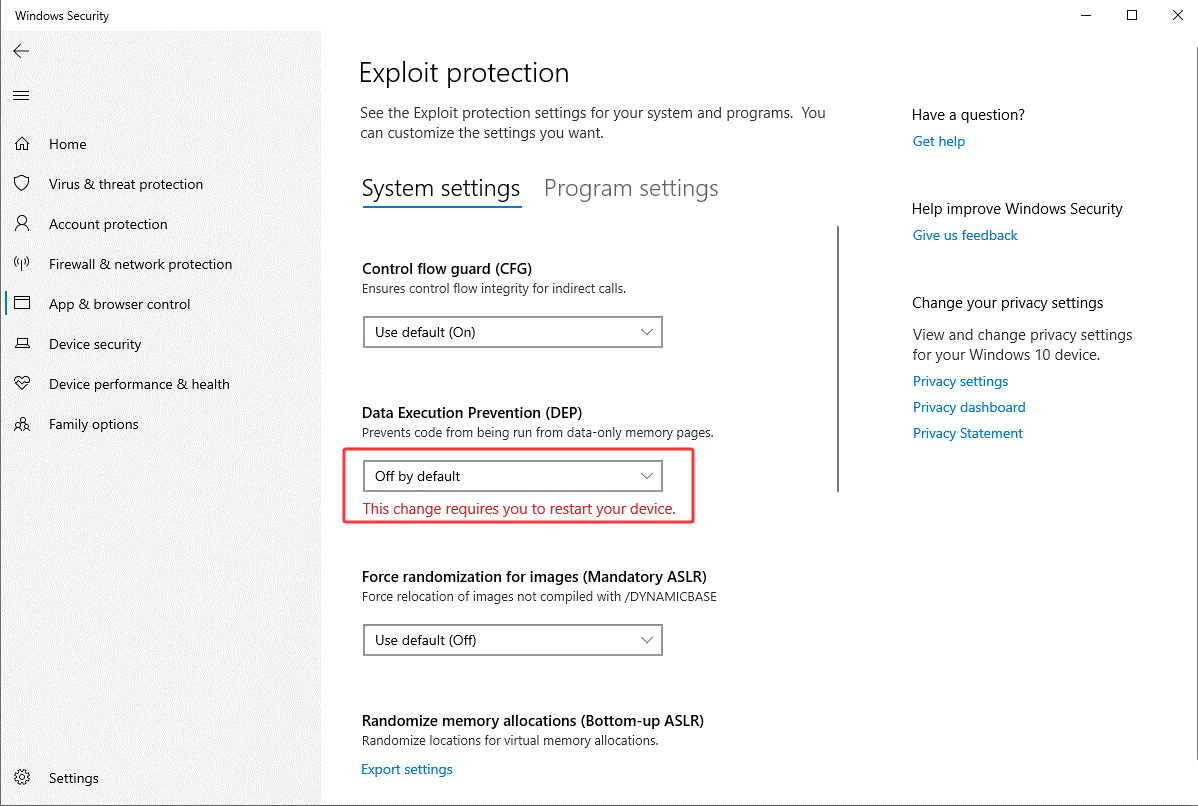Open Settings gear icon in sidebar

(22, 778)
